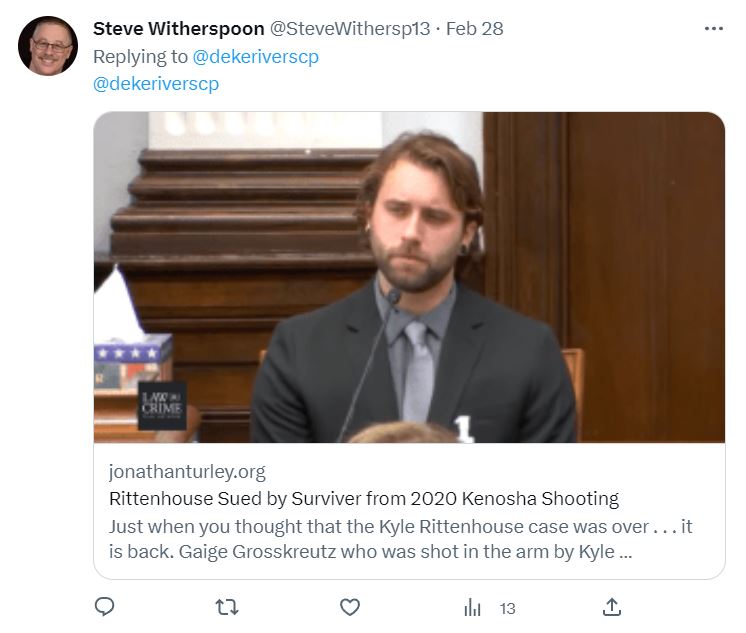
Task: Click the jonathanturley.org domain text
Action: (187, 471)
